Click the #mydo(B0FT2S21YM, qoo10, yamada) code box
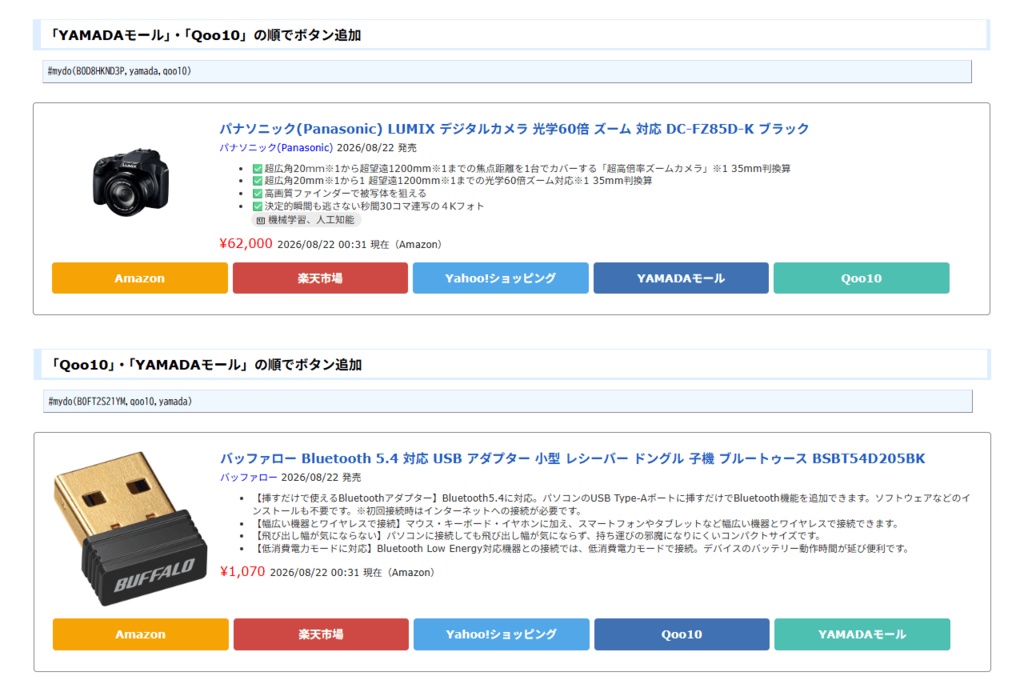Viewport: 1024px width, 688px height. pyautogui.click(x=508, y=401)
